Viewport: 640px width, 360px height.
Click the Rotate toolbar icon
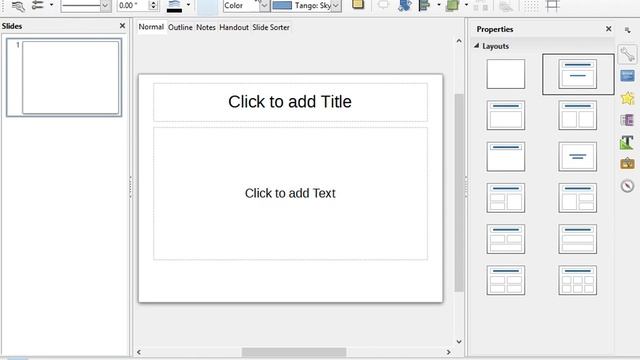(404, 6)
